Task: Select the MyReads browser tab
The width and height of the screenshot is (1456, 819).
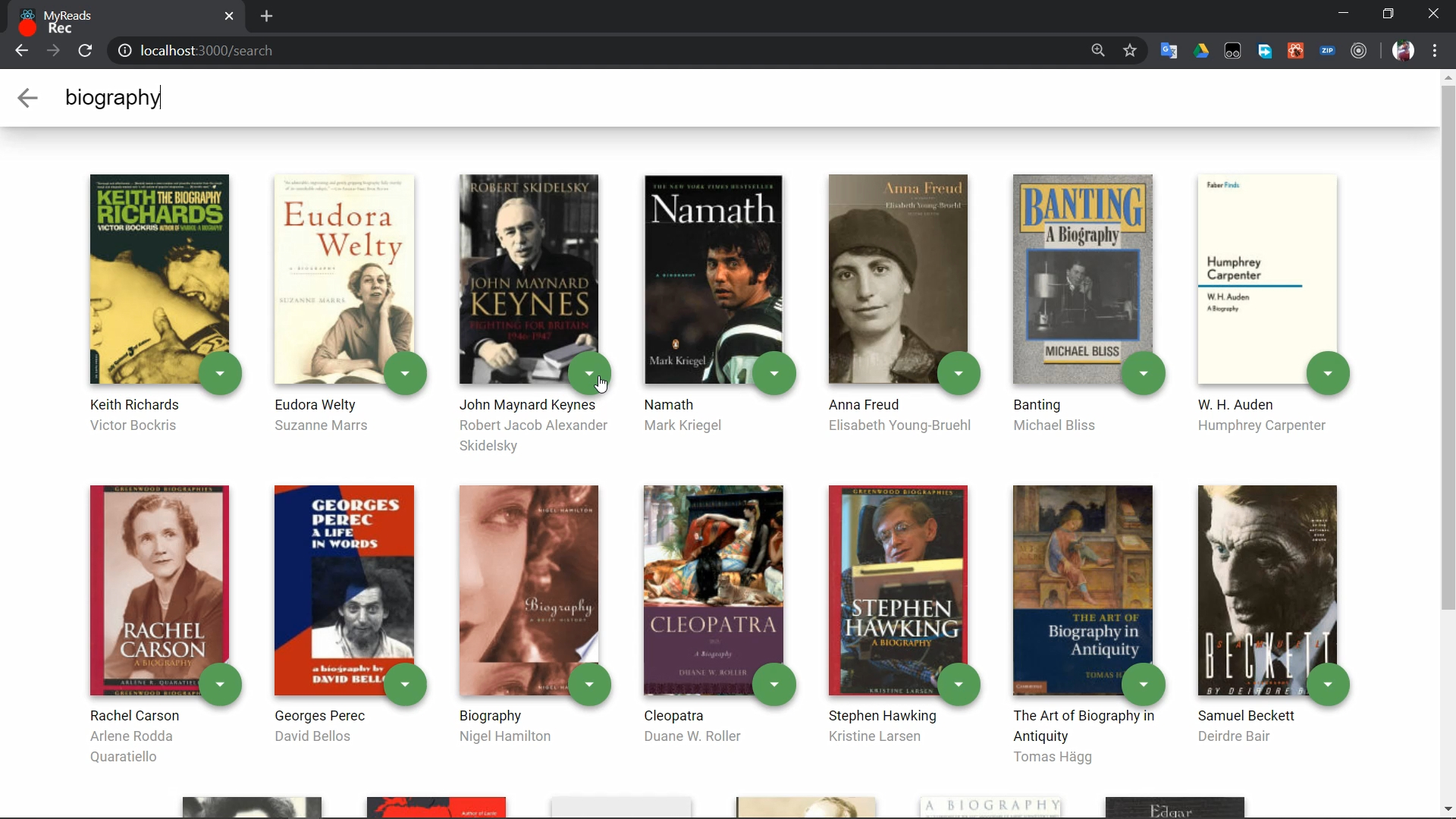Action: click(126, 17)
